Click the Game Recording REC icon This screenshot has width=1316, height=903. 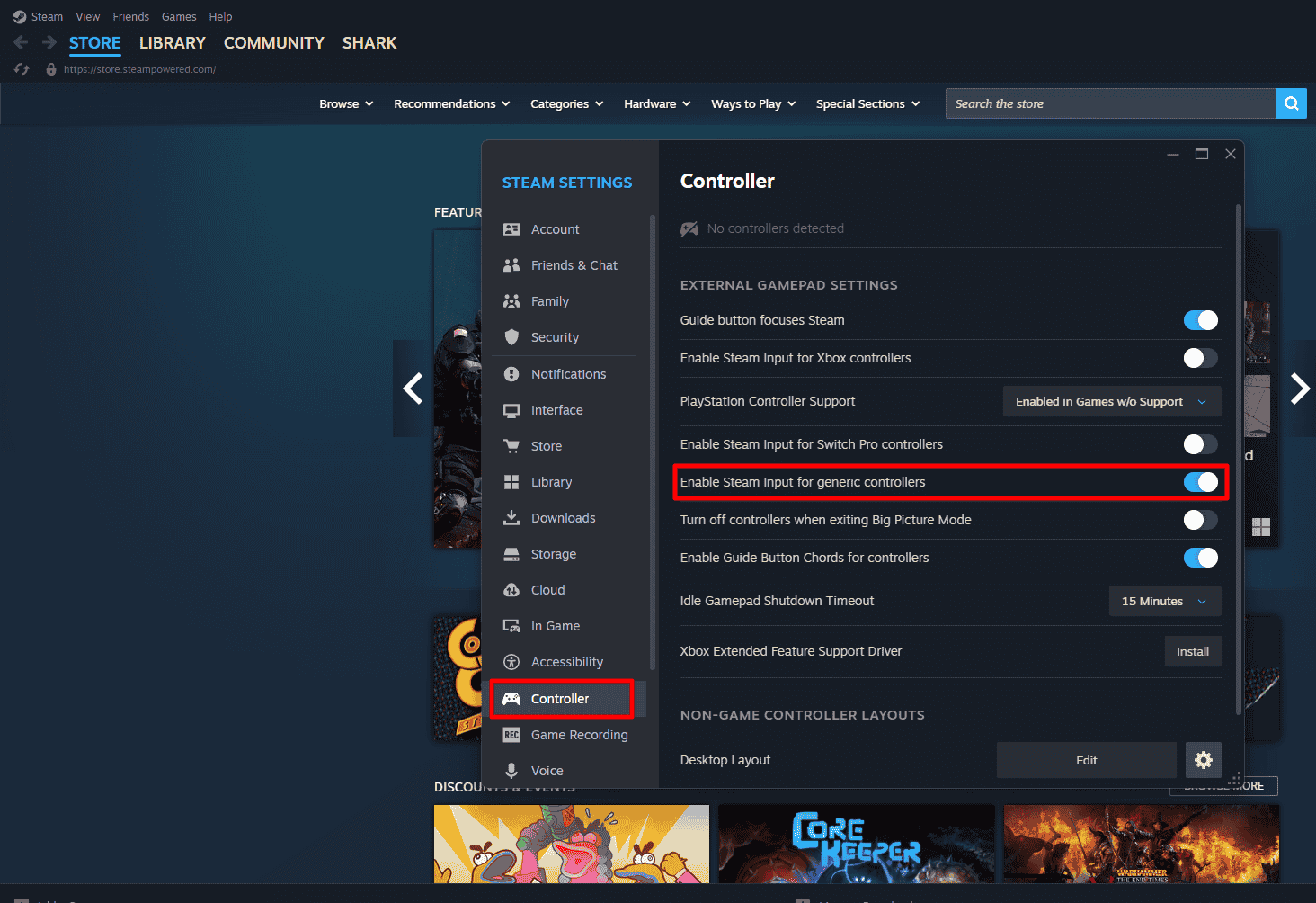pos(511,735)
